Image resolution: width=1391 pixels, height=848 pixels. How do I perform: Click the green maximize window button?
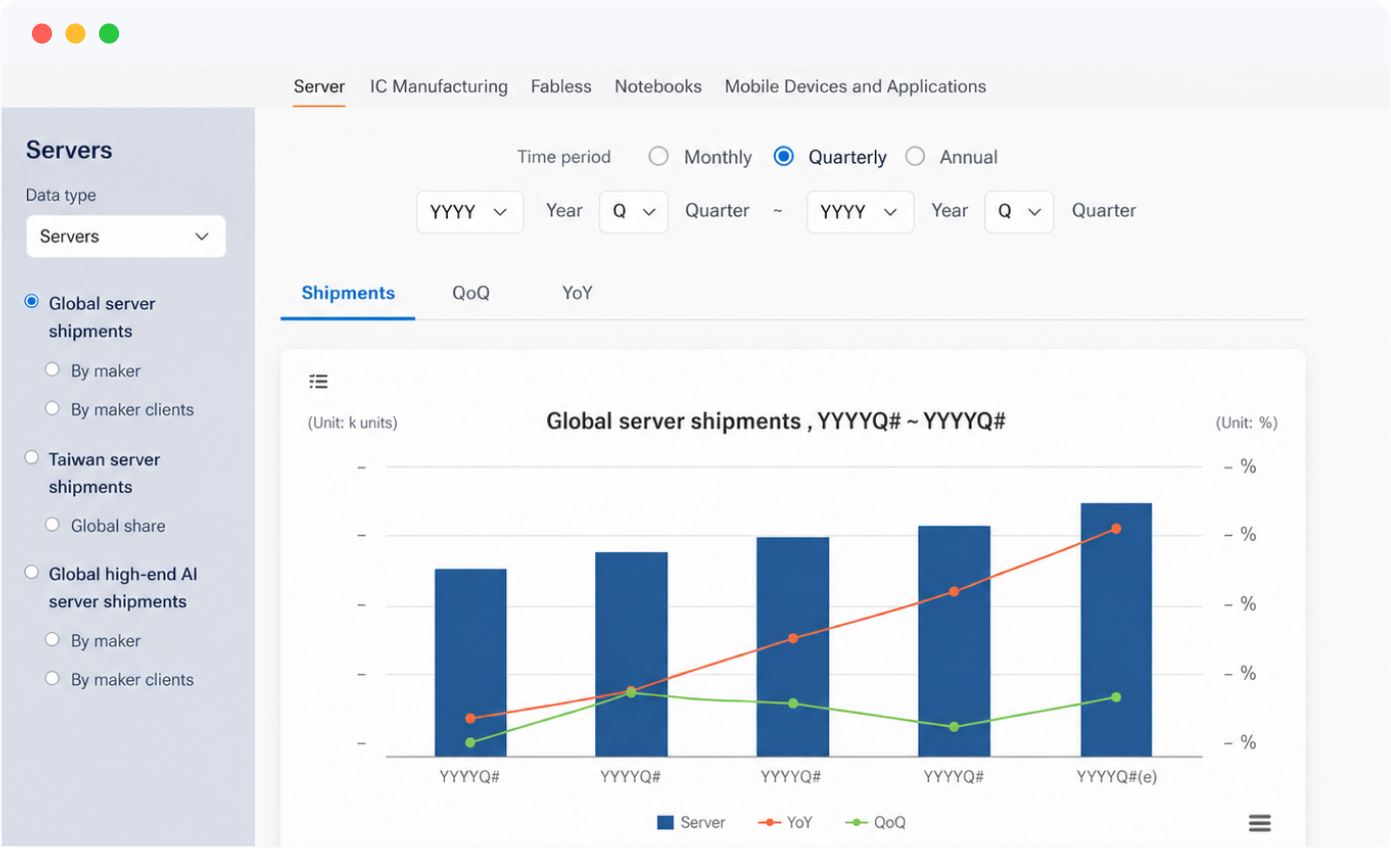pyautogui.click(x=109, y=34)
